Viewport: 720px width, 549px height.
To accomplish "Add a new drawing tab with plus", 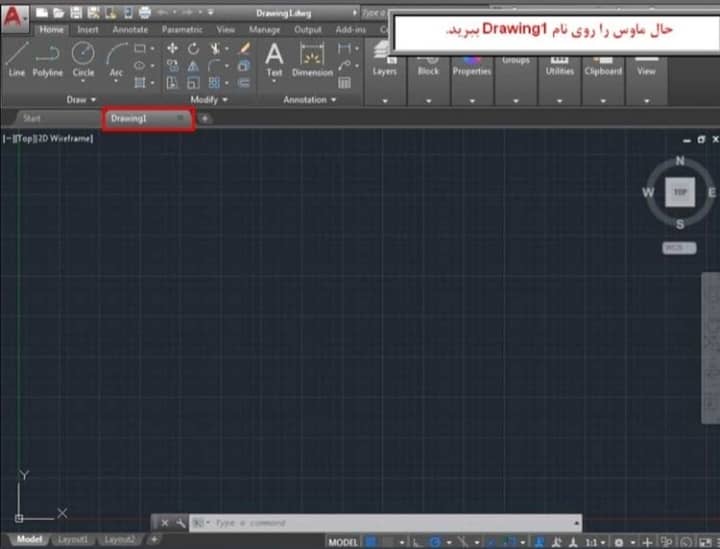I will pos(205,118).
